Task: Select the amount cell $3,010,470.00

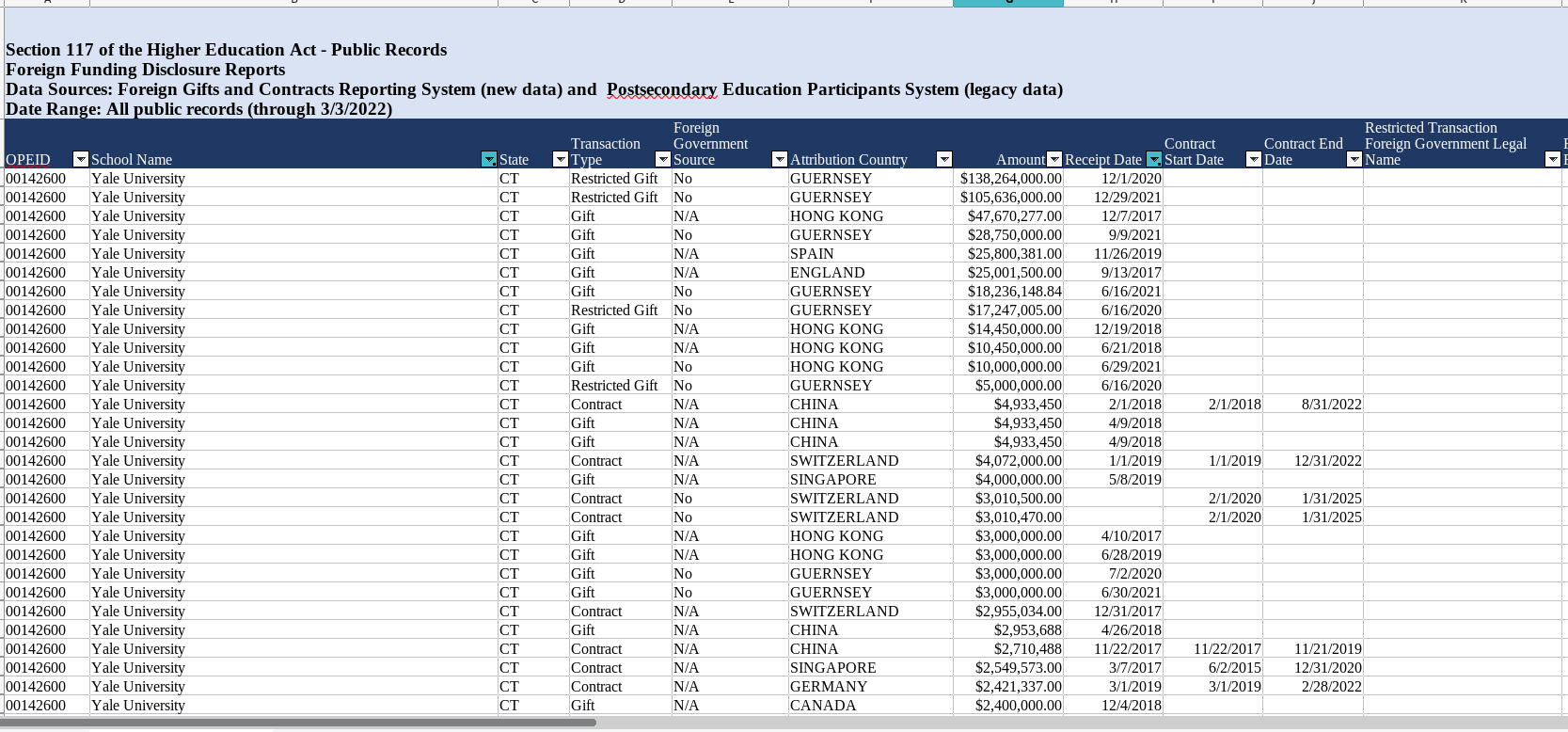Action: click(x=1008, y=517)
